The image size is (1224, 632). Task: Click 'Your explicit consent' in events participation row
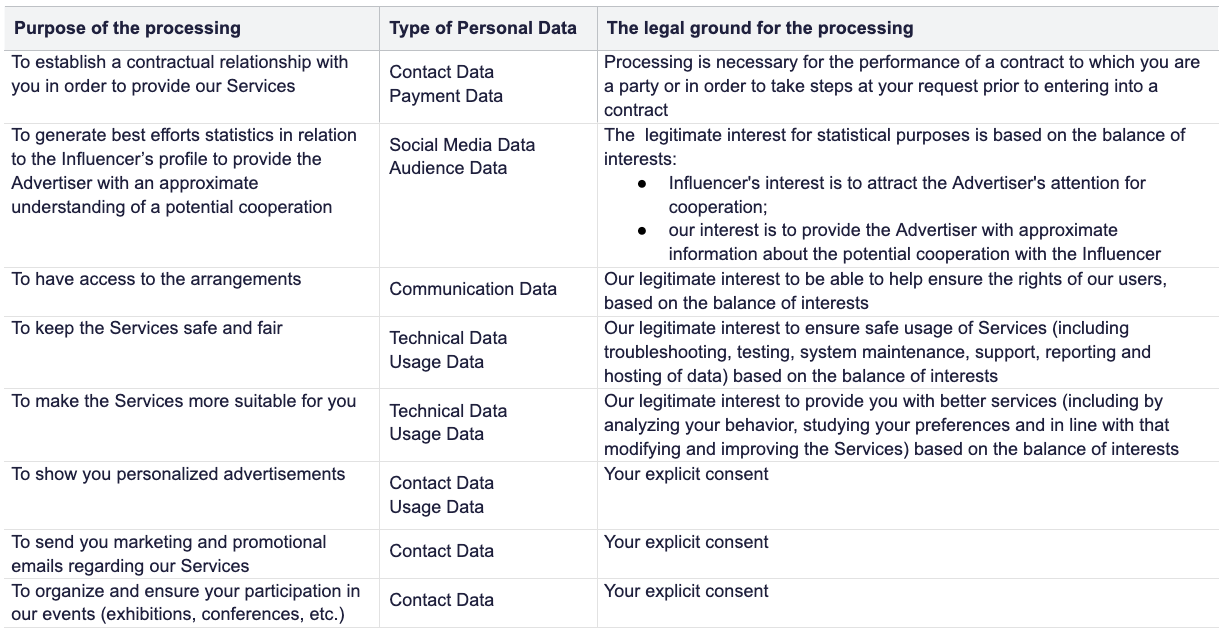tap(686, 591)
